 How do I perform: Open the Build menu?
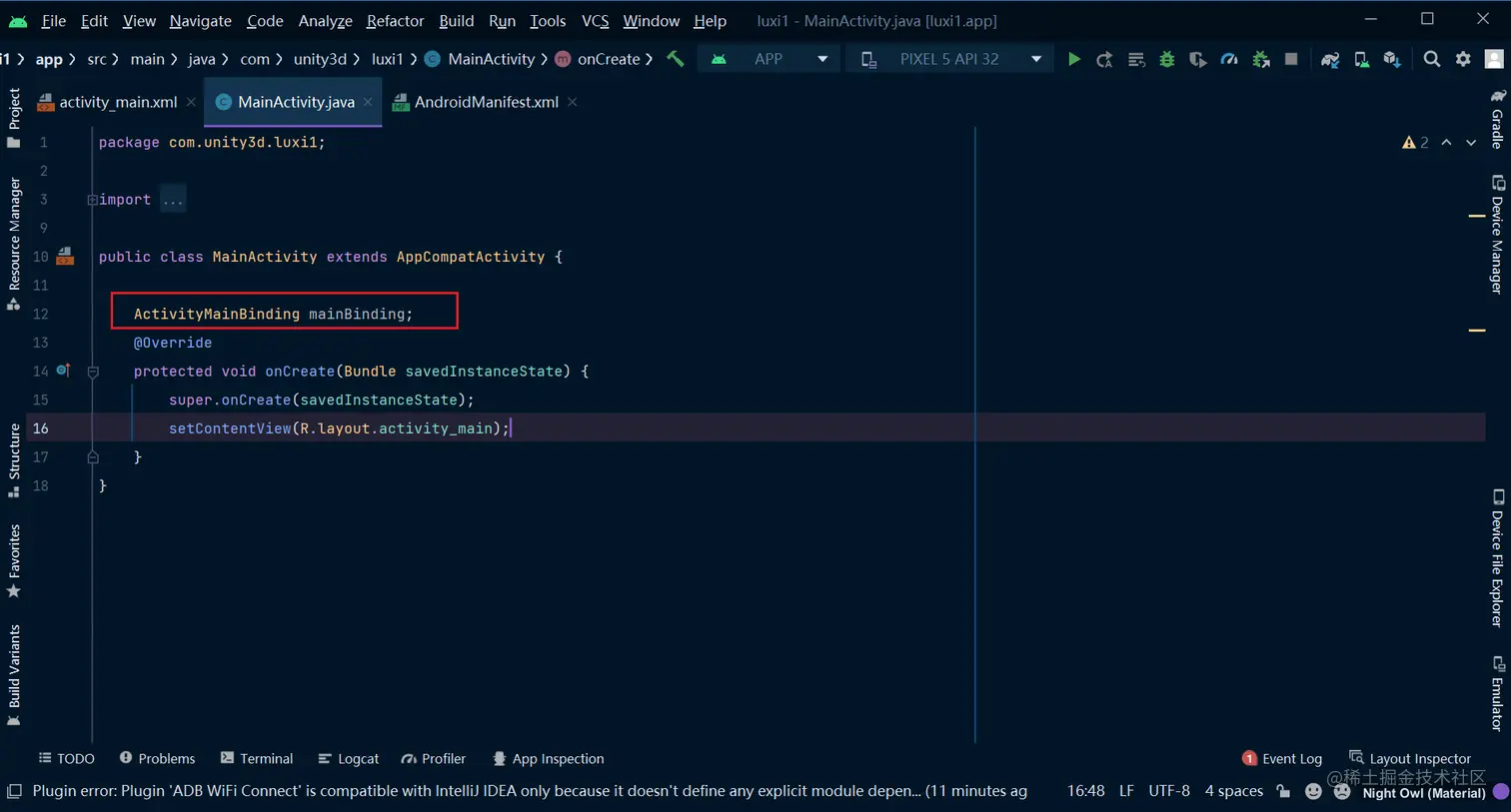coord(457,20)
